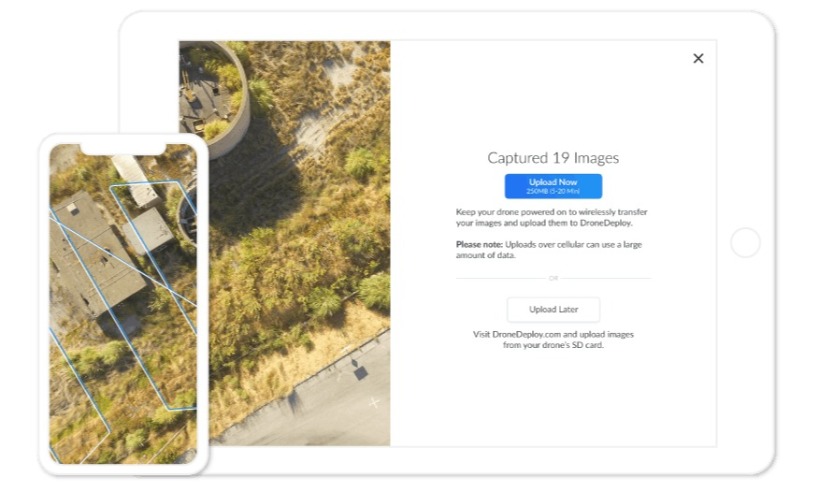Viewport: 819px width, 492px height.
Task: Click the OR divider between the upload options
Action: [x=553, y=278]
